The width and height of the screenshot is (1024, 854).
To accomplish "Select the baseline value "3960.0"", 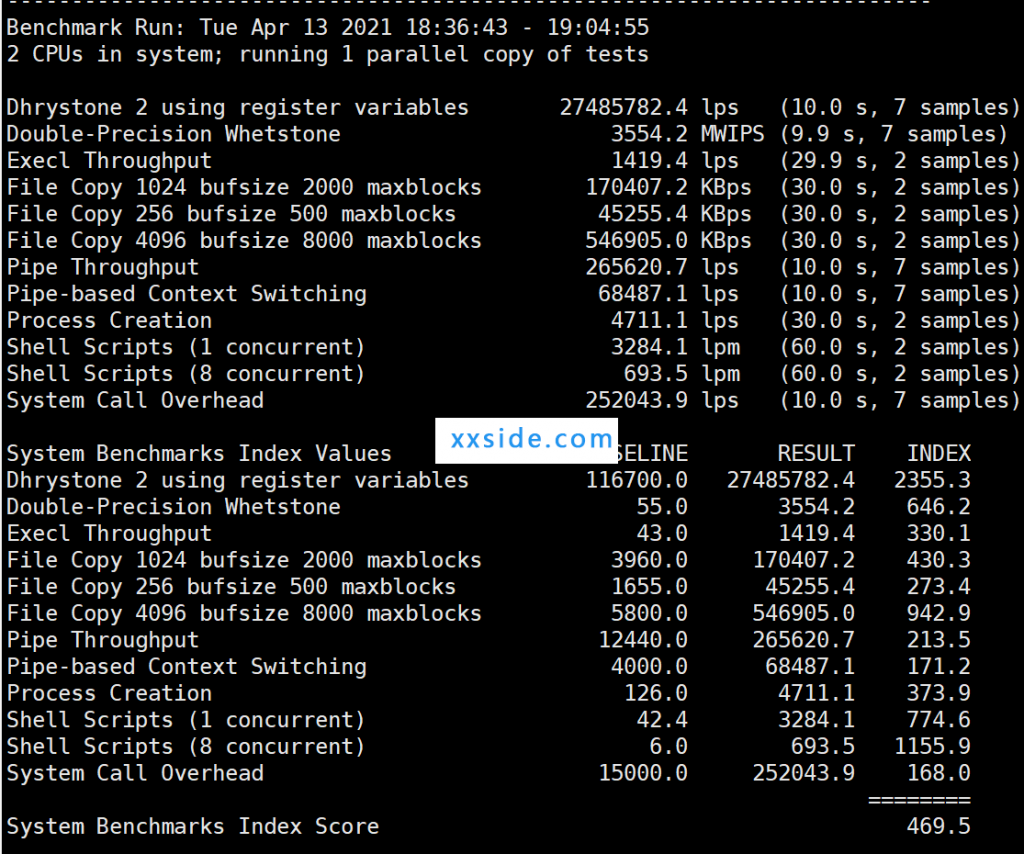I will (650, 560).
